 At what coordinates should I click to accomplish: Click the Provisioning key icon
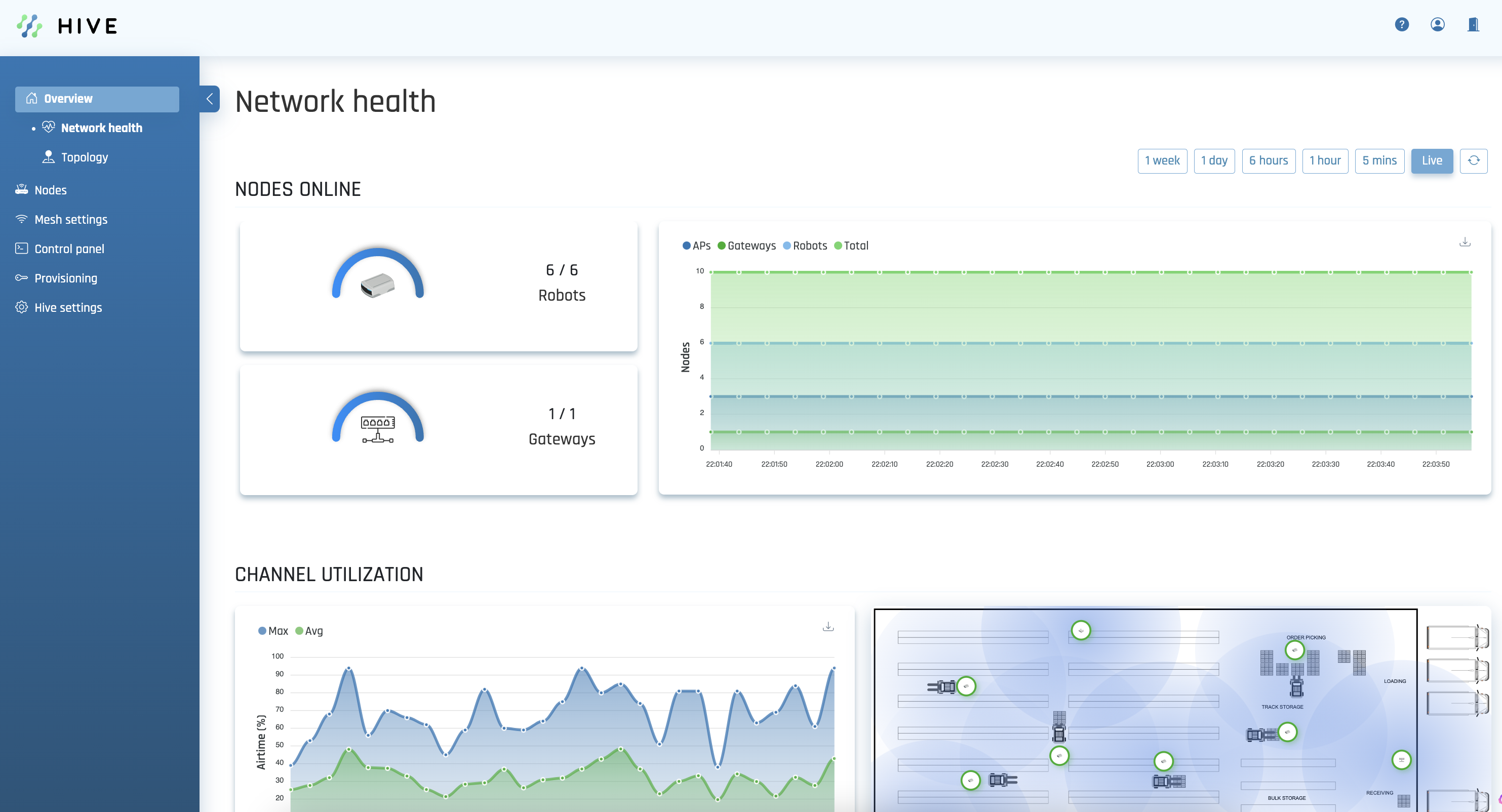[22, 278]
